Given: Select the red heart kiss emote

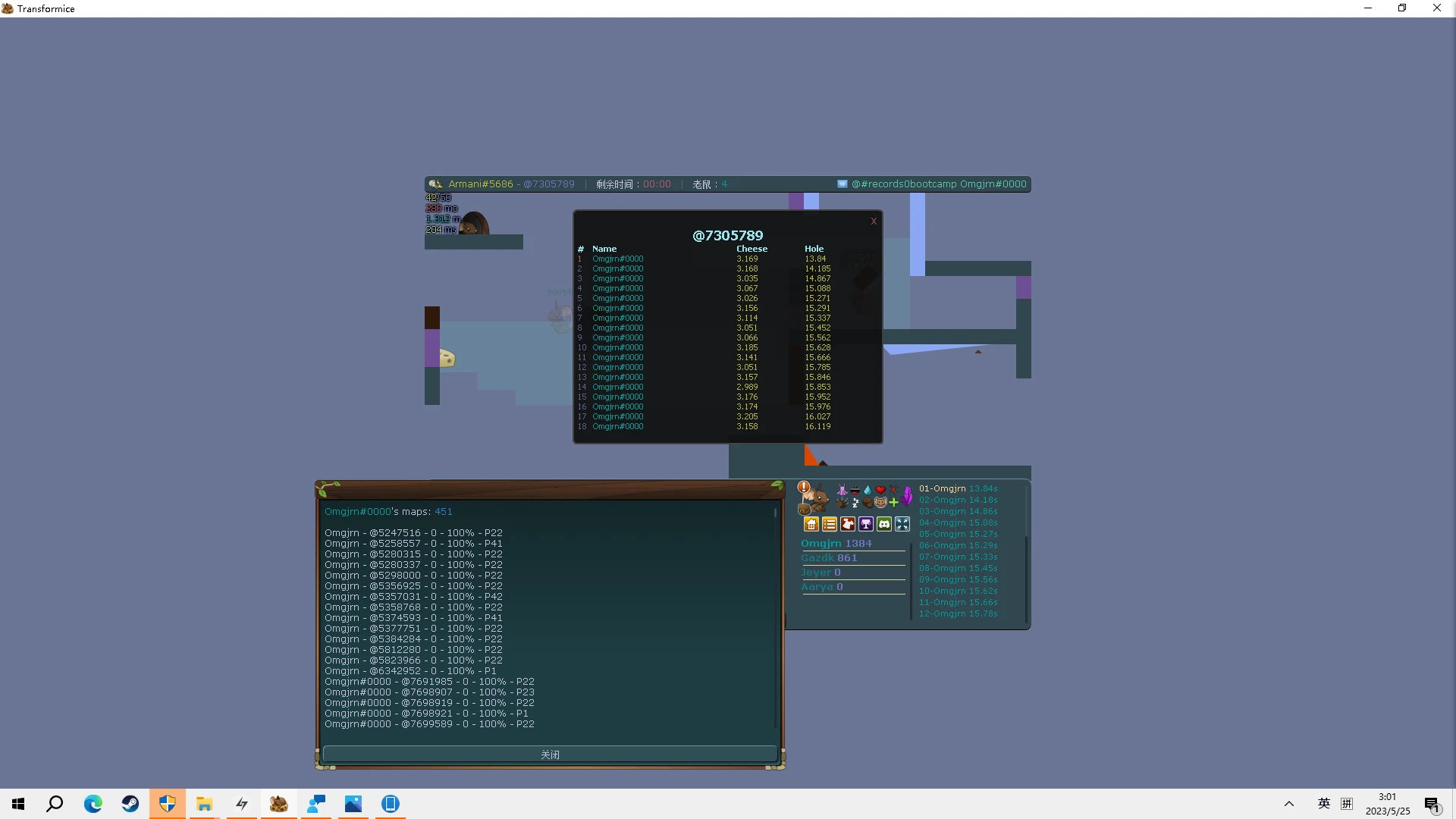Looking at the screenshot, I should (x=880, y=490).
